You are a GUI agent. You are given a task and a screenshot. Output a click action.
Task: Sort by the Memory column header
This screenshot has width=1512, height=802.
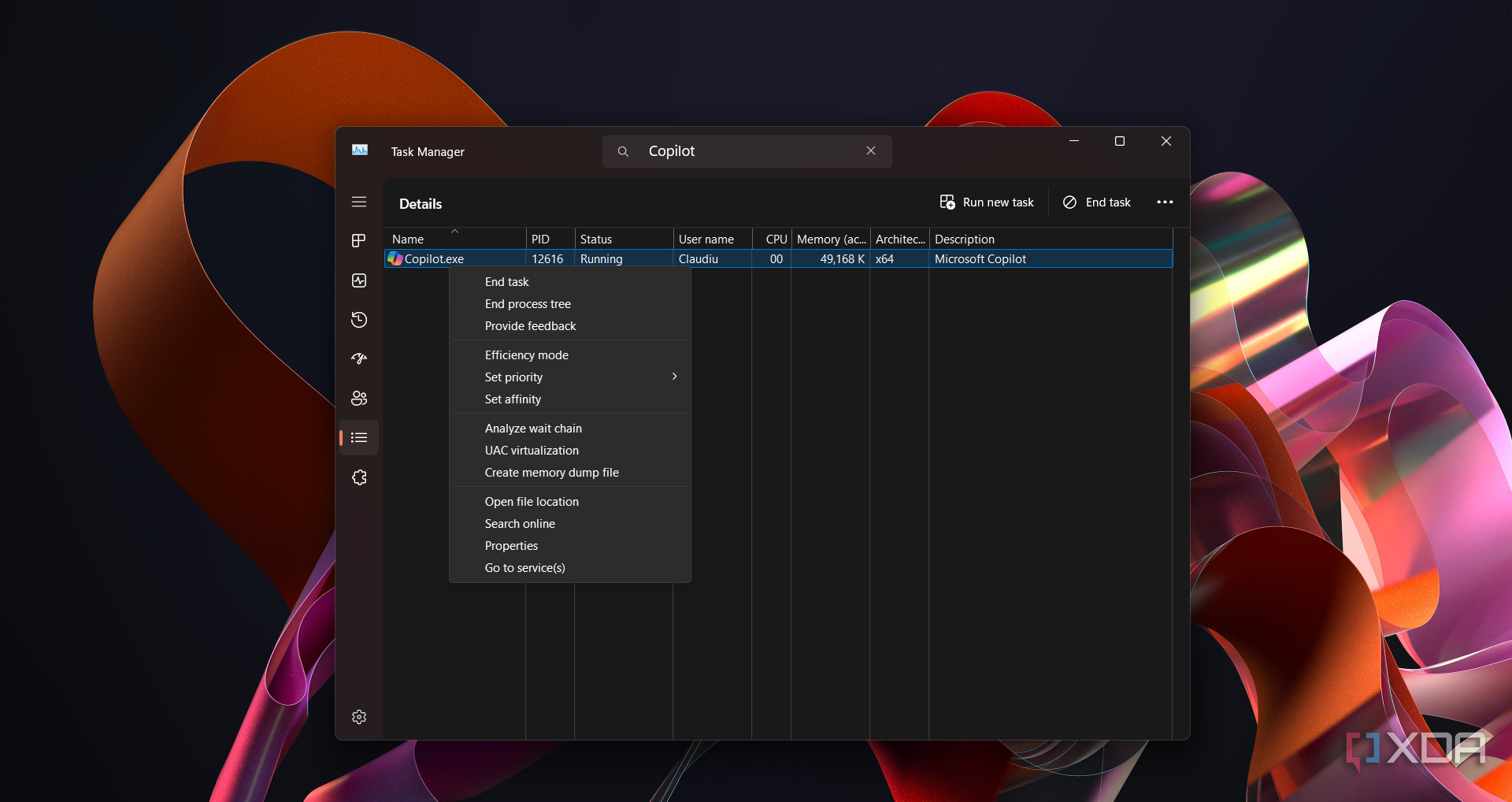[x=831, y=239]
